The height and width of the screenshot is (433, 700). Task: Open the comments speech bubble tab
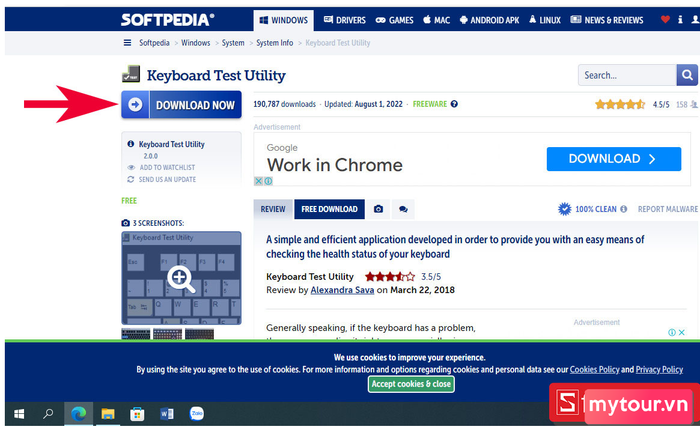click(x=403, y=209)
